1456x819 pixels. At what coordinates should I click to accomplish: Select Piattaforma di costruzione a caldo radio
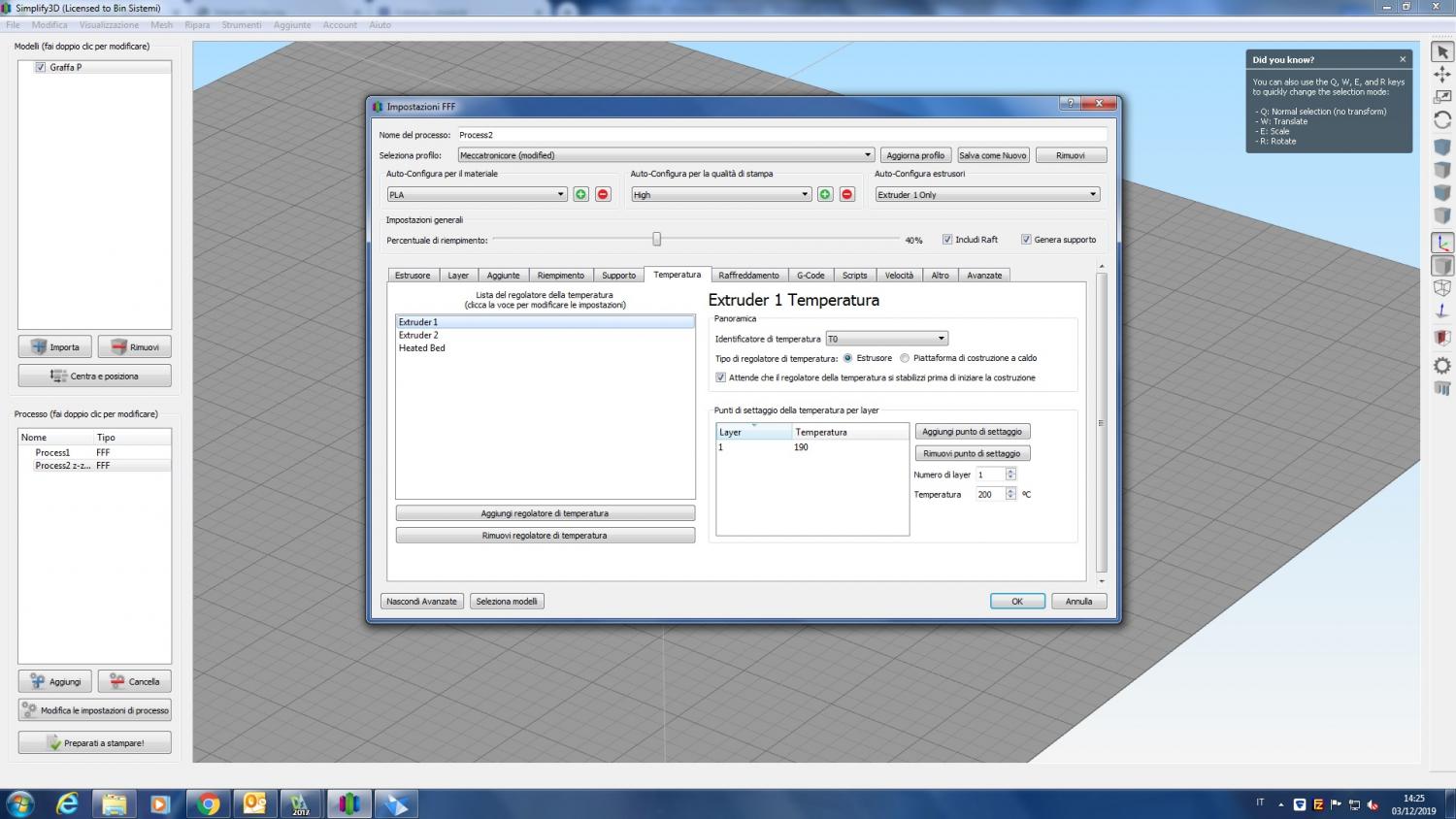[905, 358]
